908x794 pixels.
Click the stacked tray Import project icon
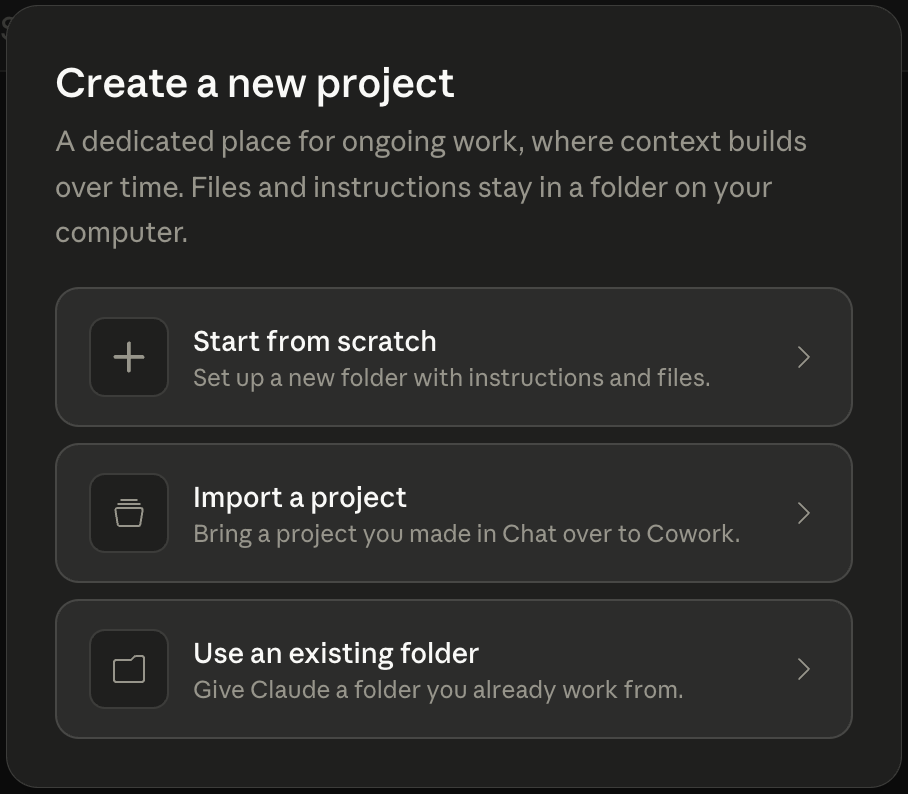(129, 513)
